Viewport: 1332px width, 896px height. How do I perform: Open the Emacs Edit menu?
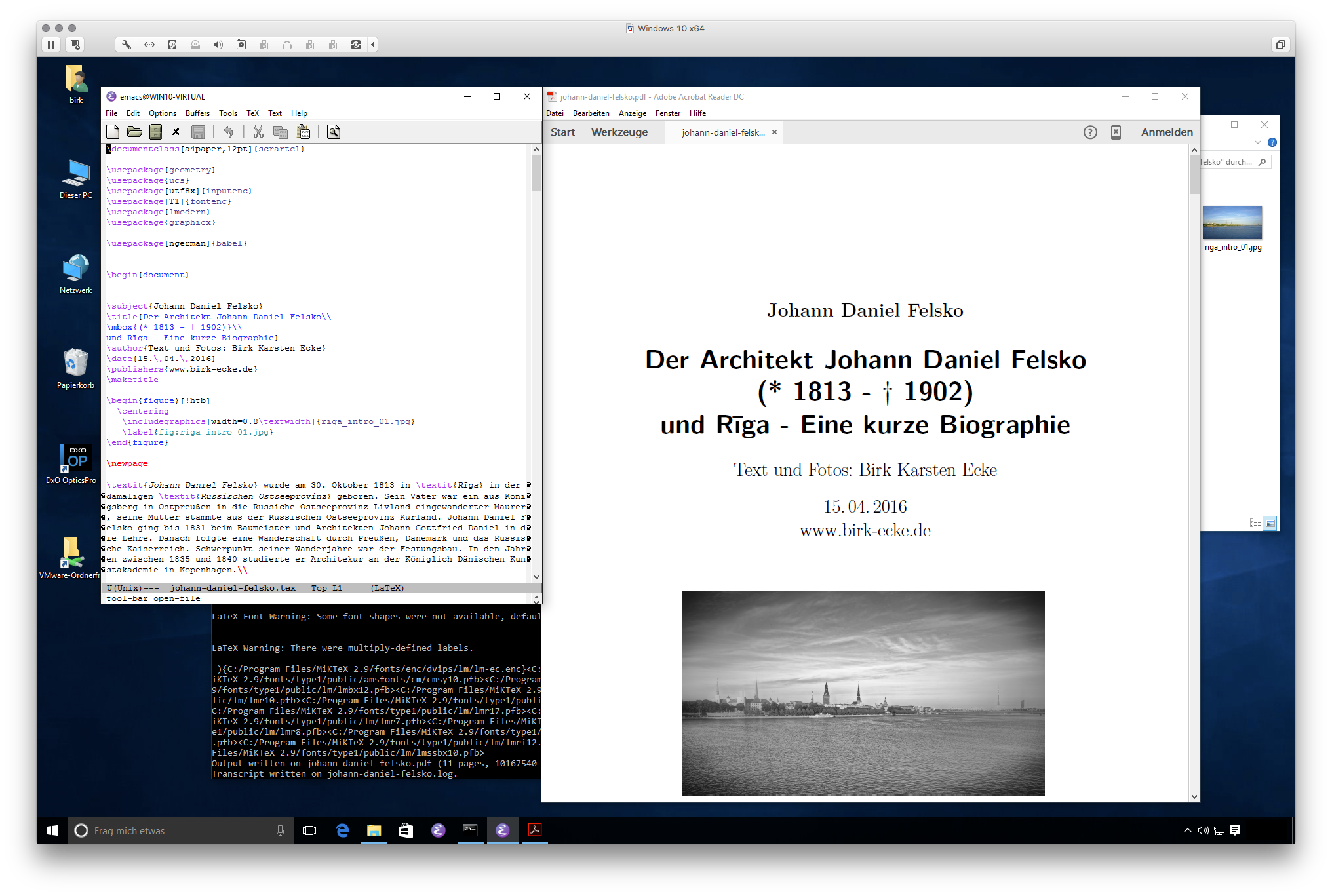click(133, 113)
